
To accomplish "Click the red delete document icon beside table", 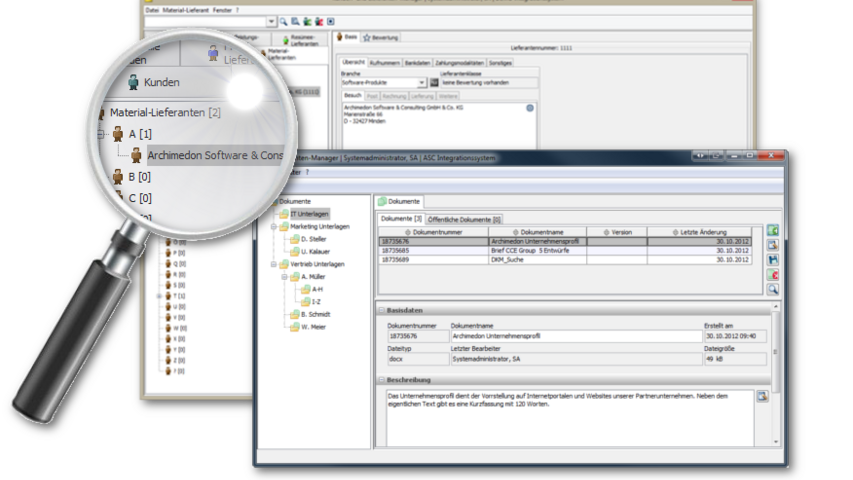I will [x=772, y=275].
